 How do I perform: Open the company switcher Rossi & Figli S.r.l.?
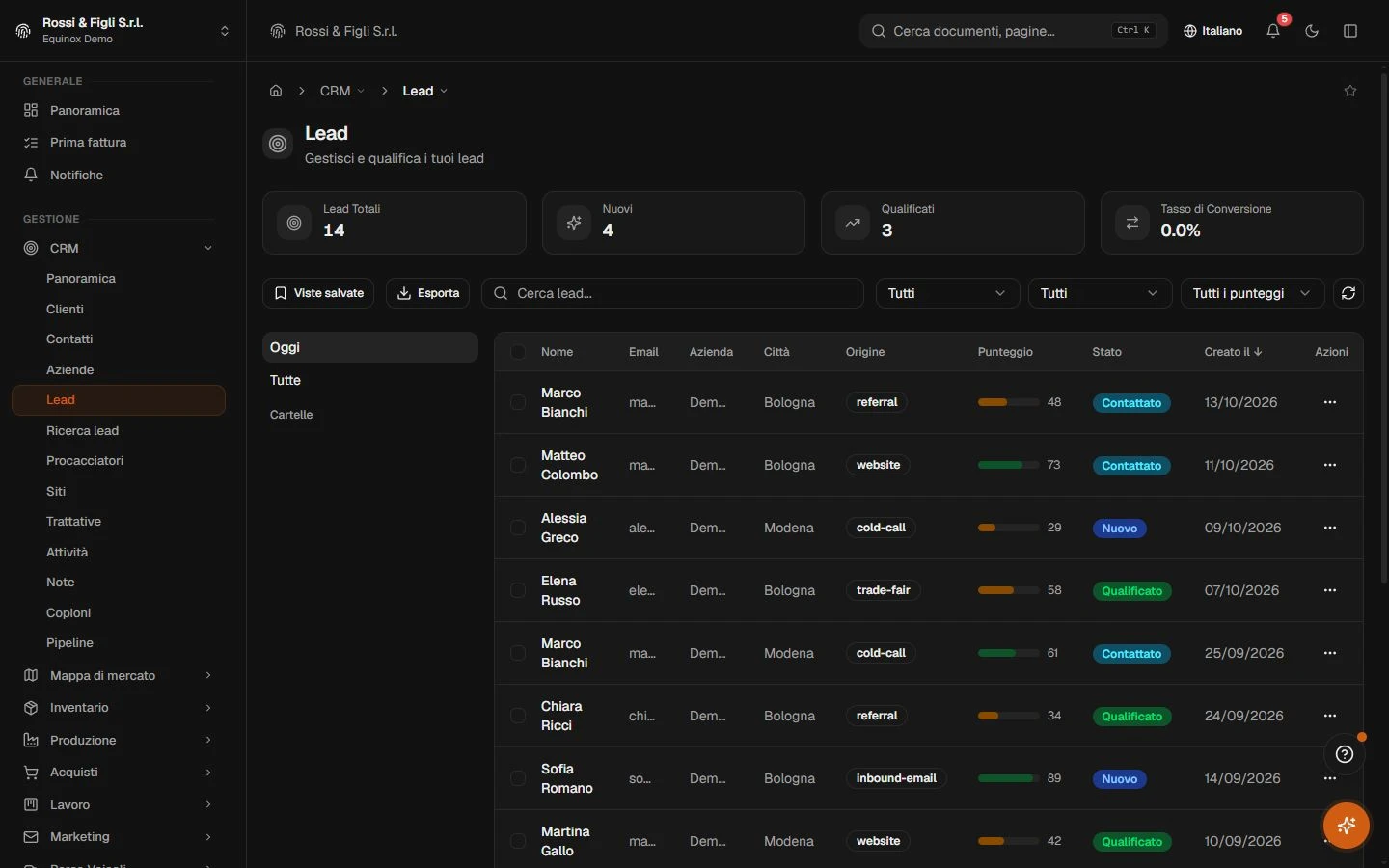coord(123,31)
